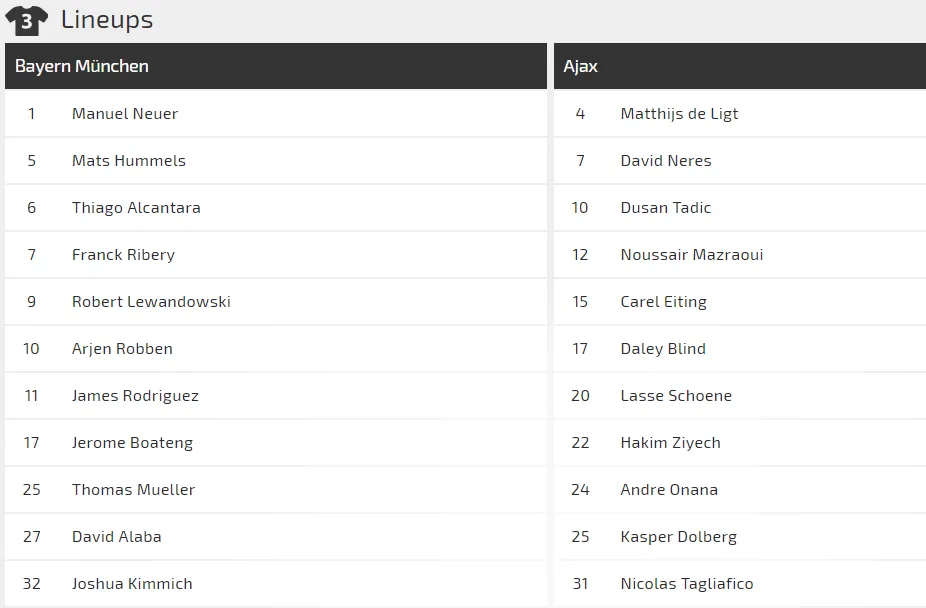This screenshot has width=926, height=608.
Task: Click on Mats Hummels
Action: (x=129, y=161)
